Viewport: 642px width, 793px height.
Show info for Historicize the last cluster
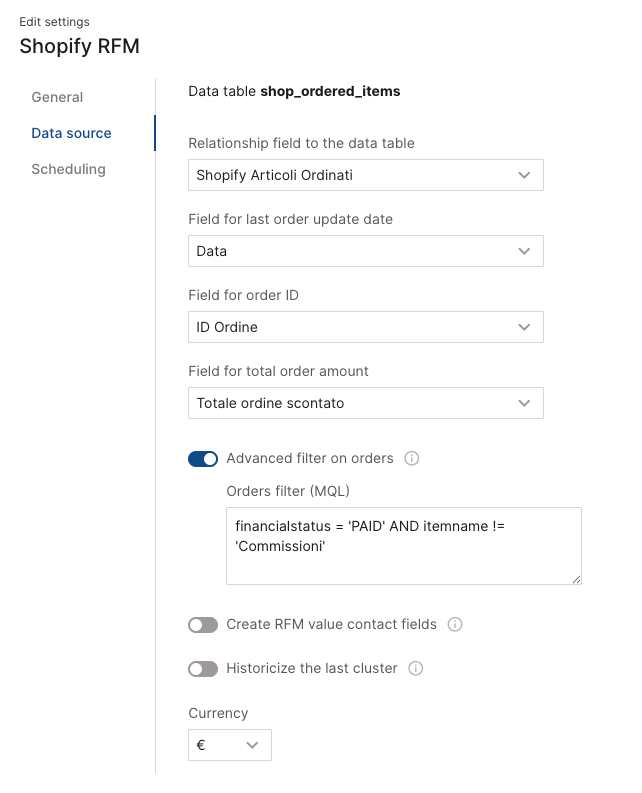pyautogui.click(x=416, y=669)
